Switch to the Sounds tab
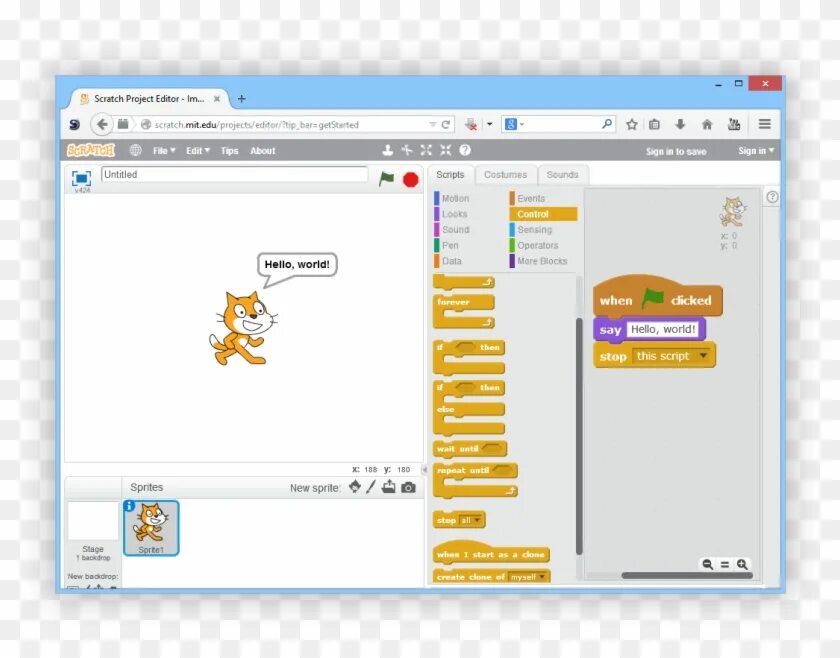840x658 pixels. click(562, 175)
